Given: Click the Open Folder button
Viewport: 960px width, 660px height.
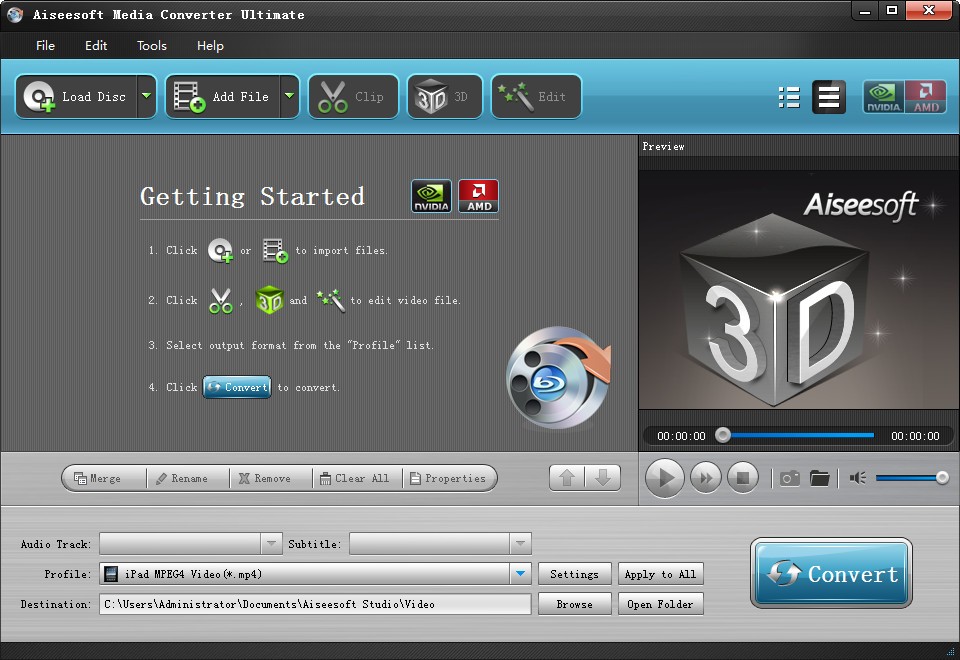Looking at the screenshot, I should pos(660,604).
